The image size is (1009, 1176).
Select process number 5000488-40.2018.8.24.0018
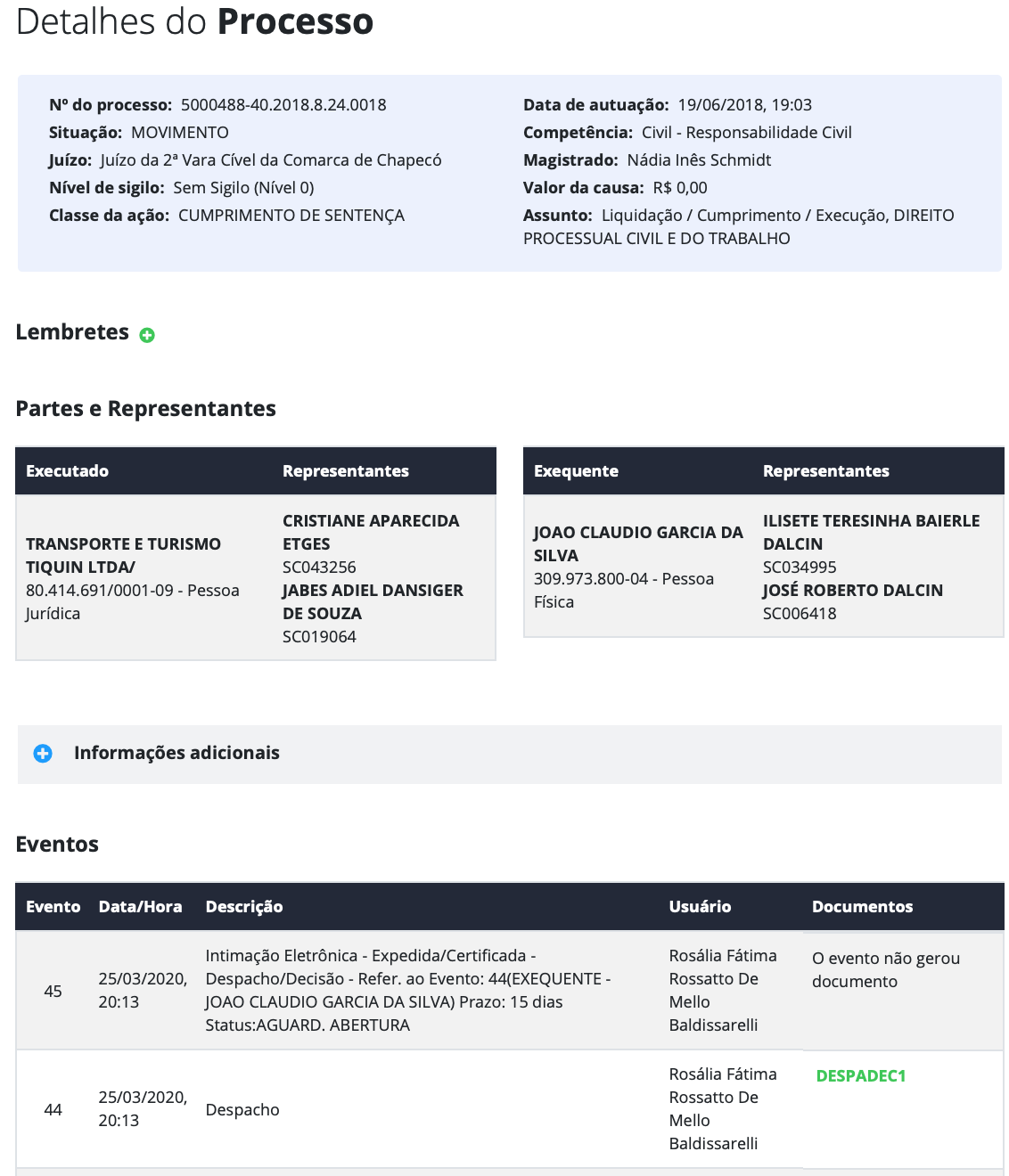[283, 104]
